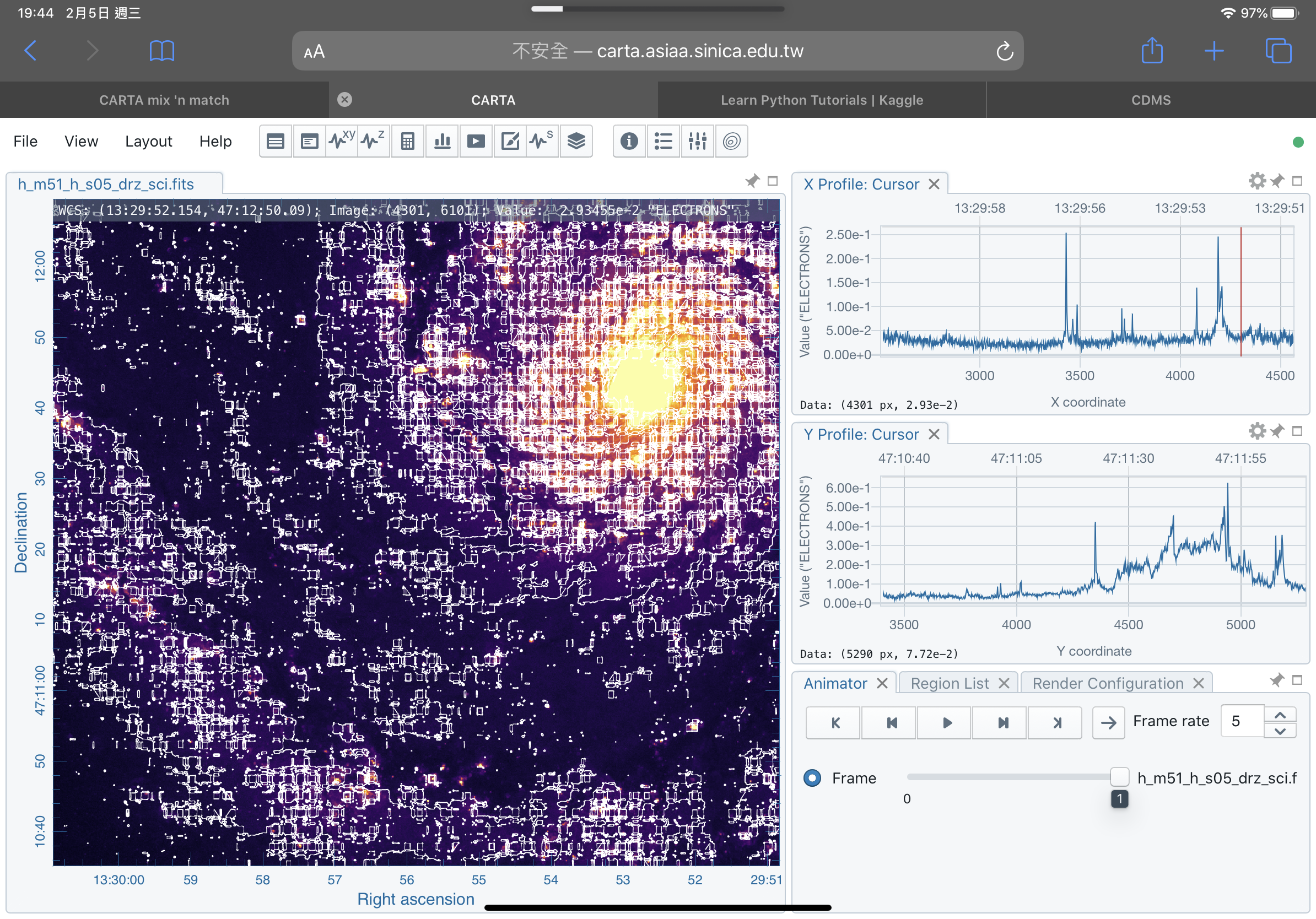Open the Layout menu
Viewport: 1316px width, 919px height.
click(x=148, y=141)
